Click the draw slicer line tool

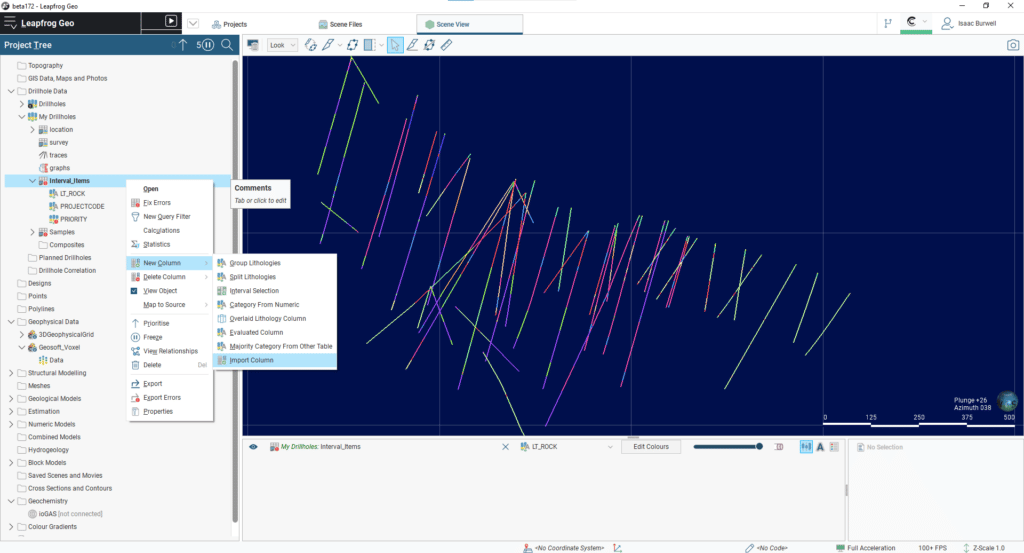pyautogui.click(x=412, y=45)
